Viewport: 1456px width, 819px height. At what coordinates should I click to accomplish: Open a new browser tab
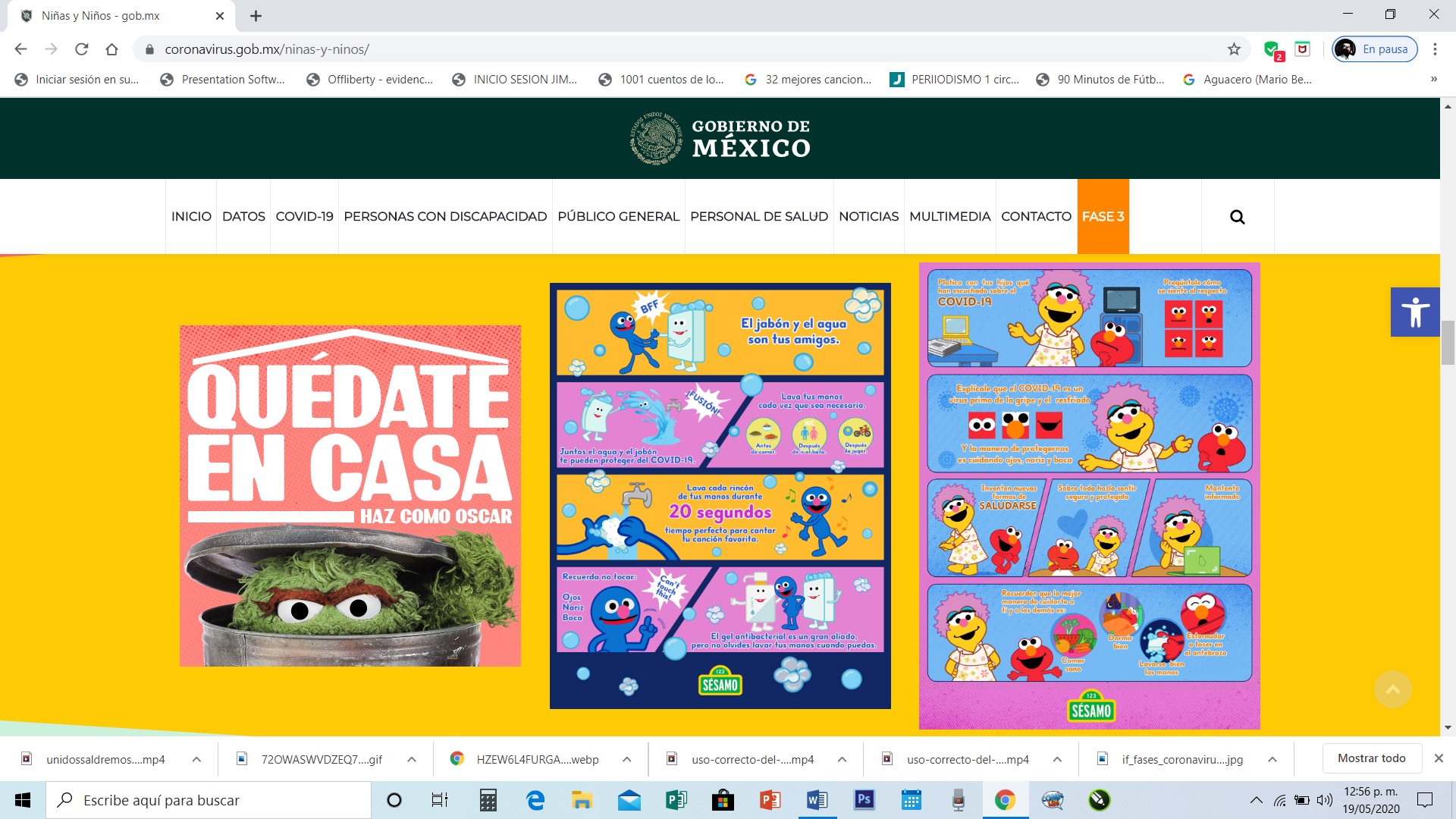tap(256, 16)
